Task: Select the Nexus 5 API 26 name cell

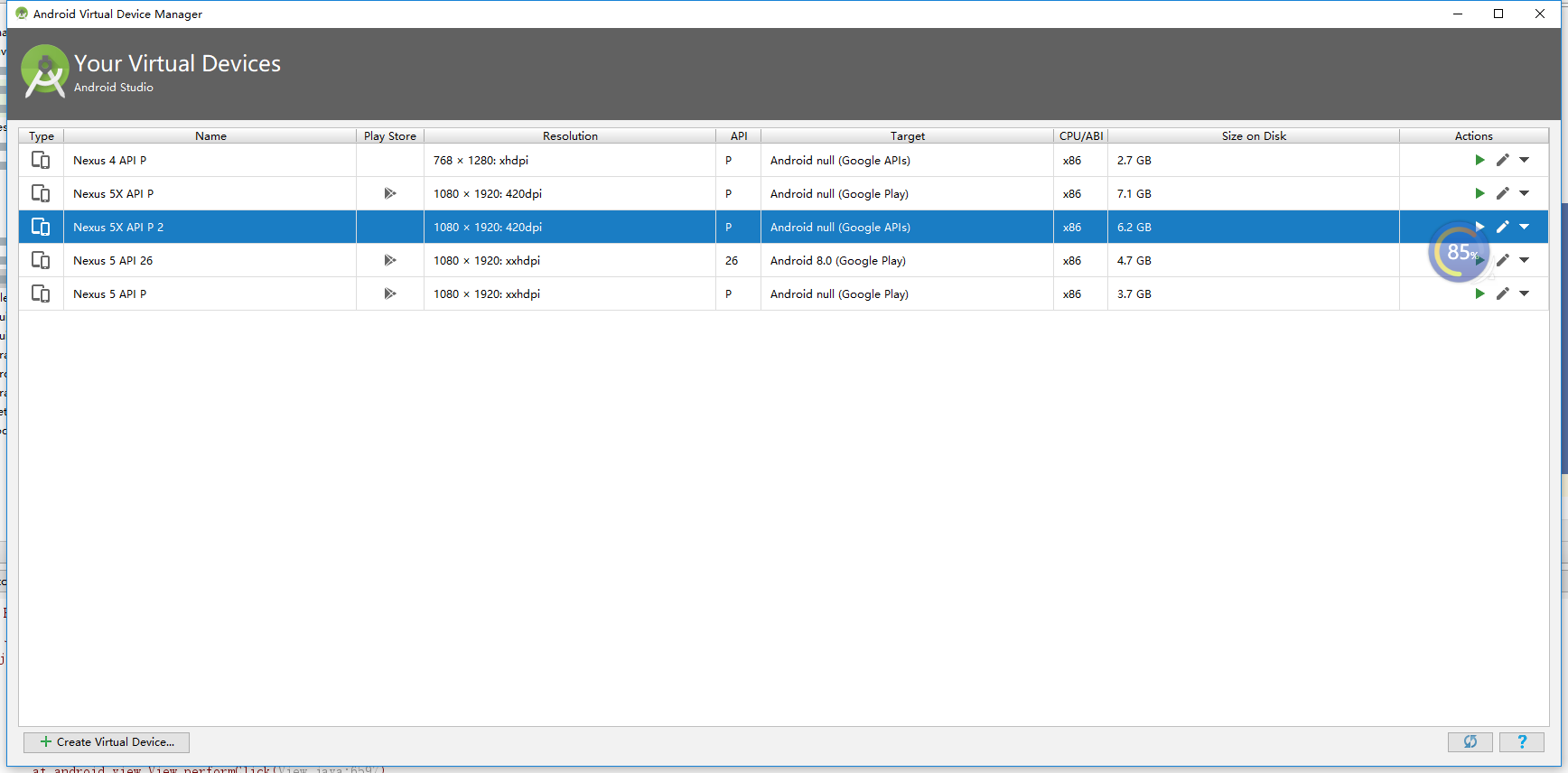Action: coord(210,260)
